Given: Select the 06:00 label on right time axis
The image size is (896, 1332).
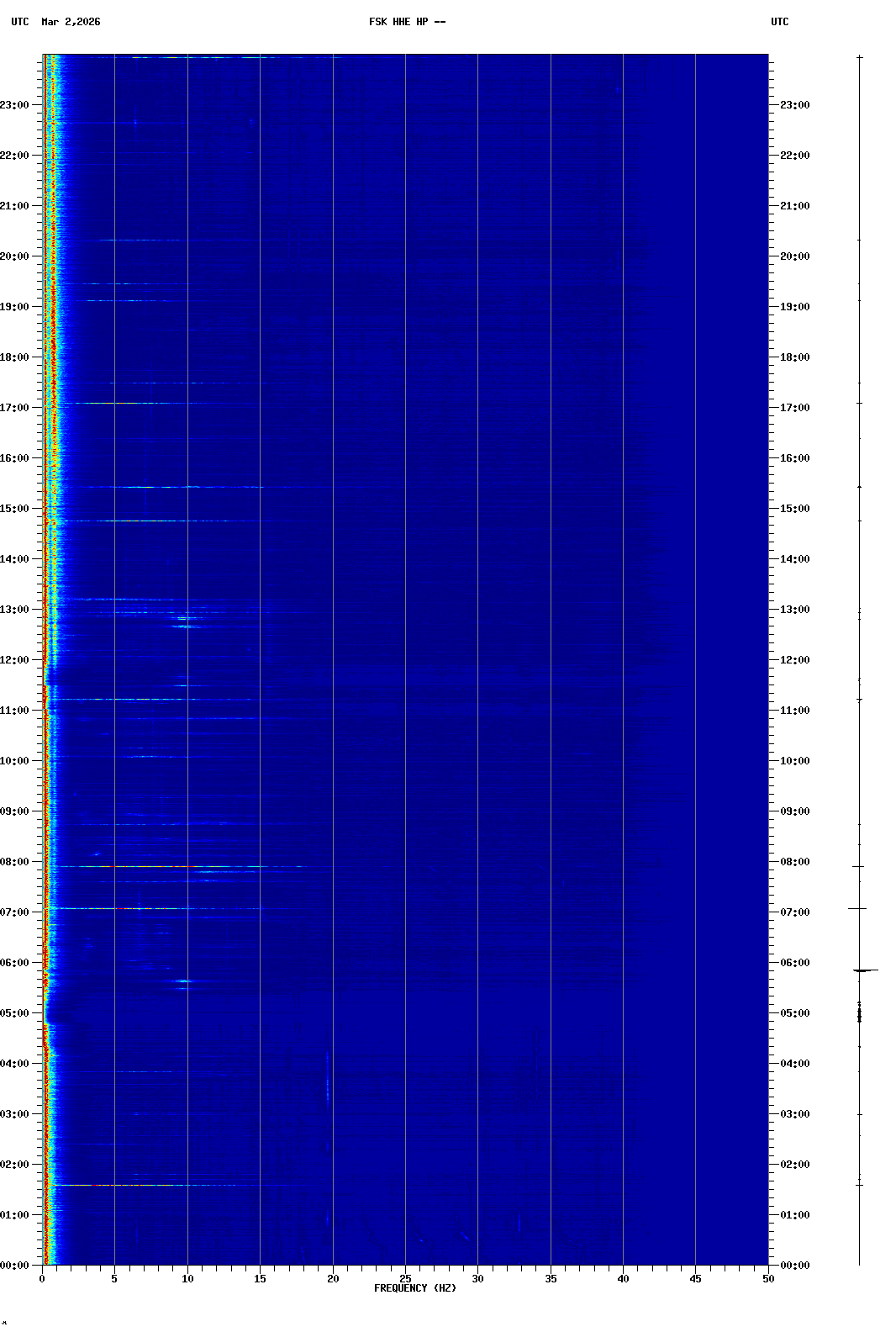Looking at the screenshot, I should [794, 963].
